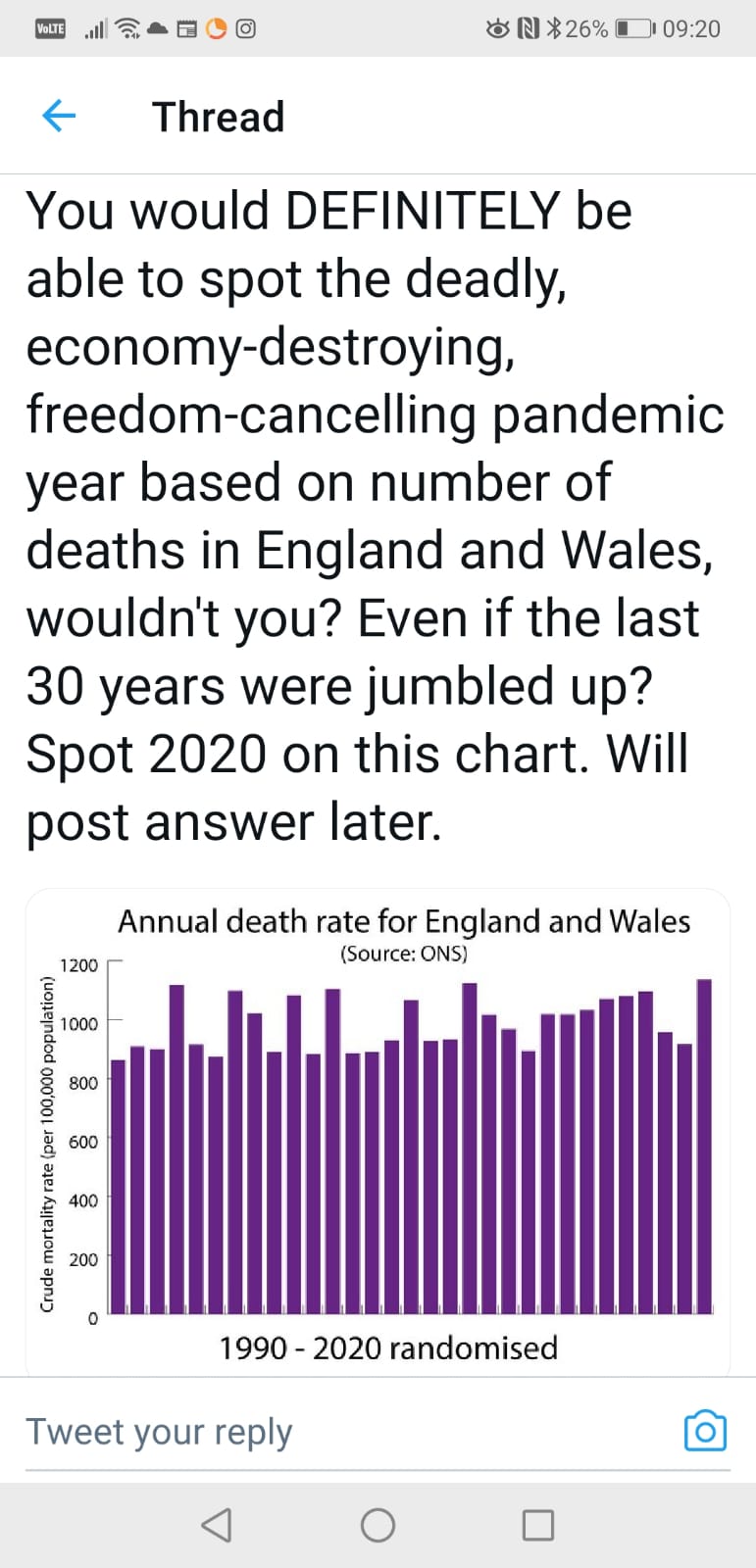Tap the Wi-Fi signal icon
The width and height of the screenshot is (756, 1568).
[127, 29]
